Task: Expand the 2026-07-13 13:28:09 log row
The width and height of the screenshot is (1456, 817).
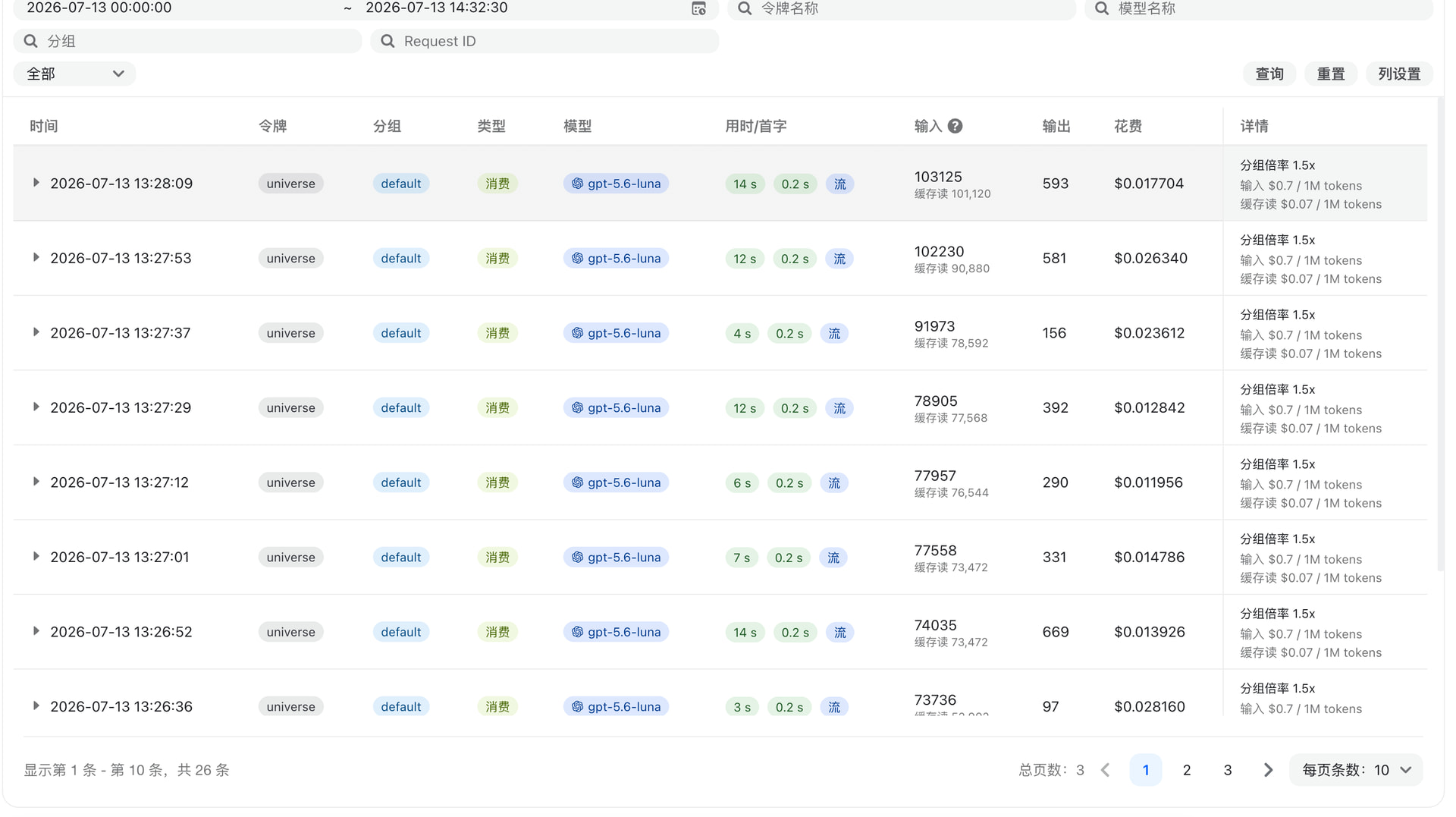Action: pyautogui.click(x=36, y=183)
